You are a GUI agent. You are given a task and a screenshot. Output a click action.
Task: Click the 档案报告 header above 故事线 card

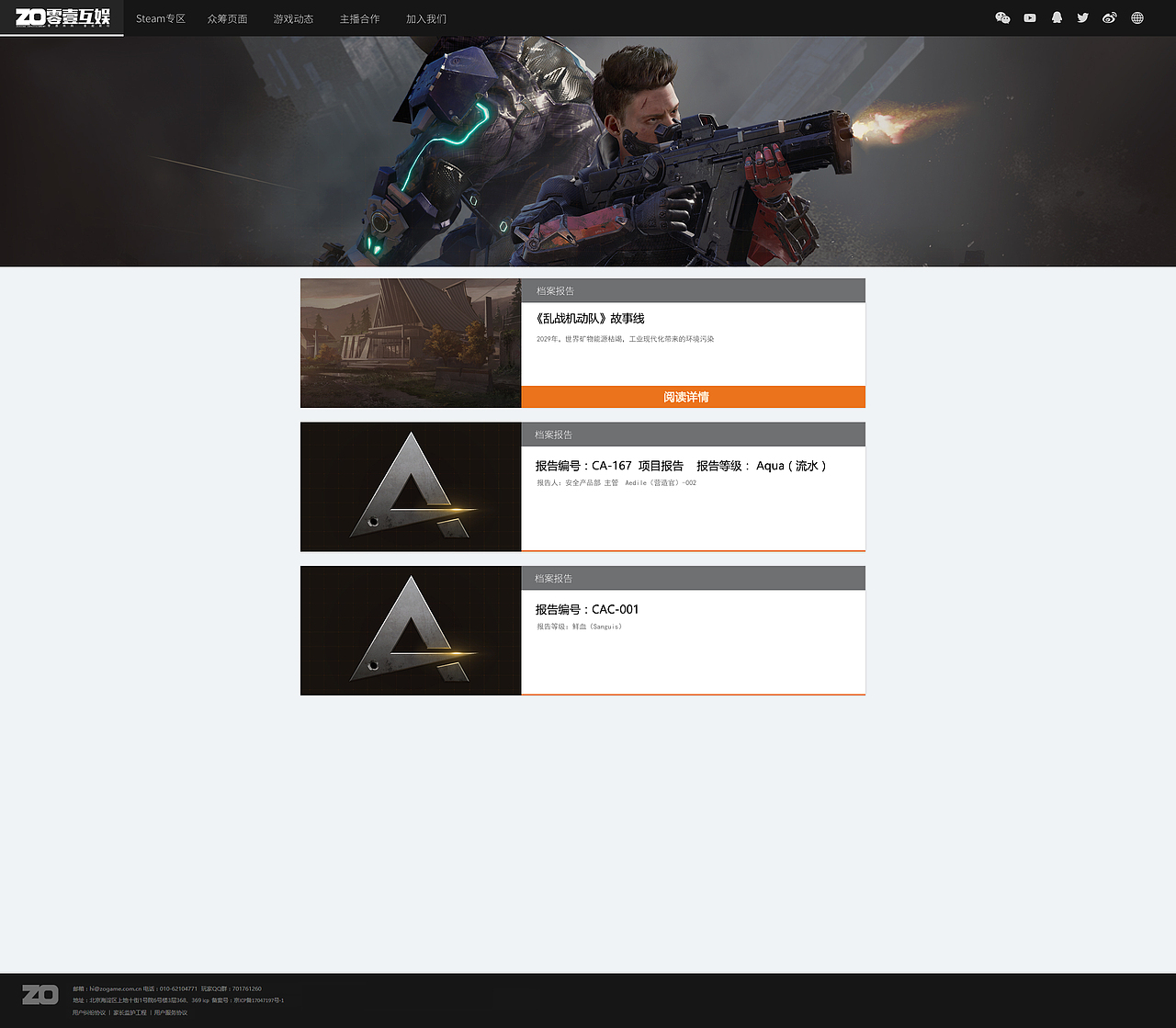tap(556, 291)
